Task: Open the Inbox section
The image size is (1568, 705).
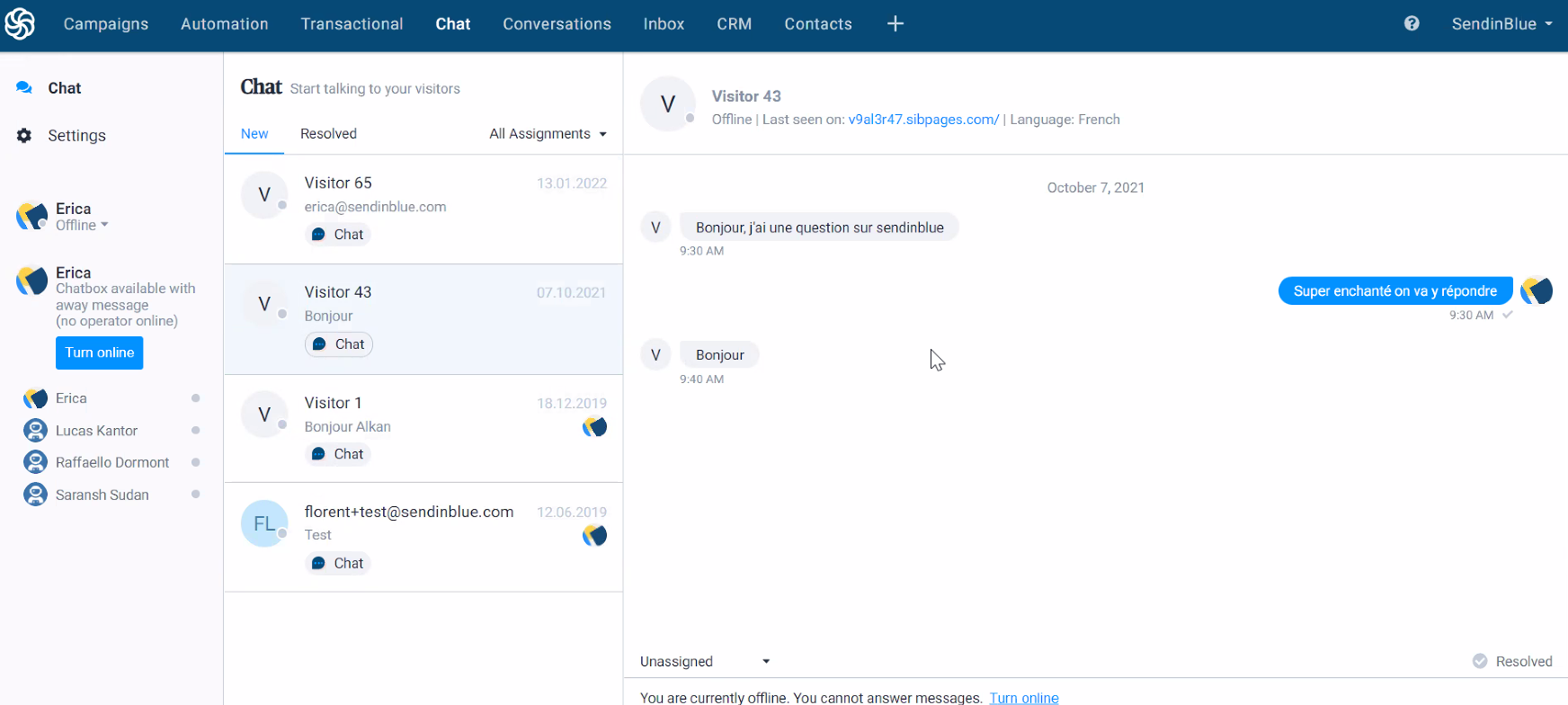Action: coord(664,24)
